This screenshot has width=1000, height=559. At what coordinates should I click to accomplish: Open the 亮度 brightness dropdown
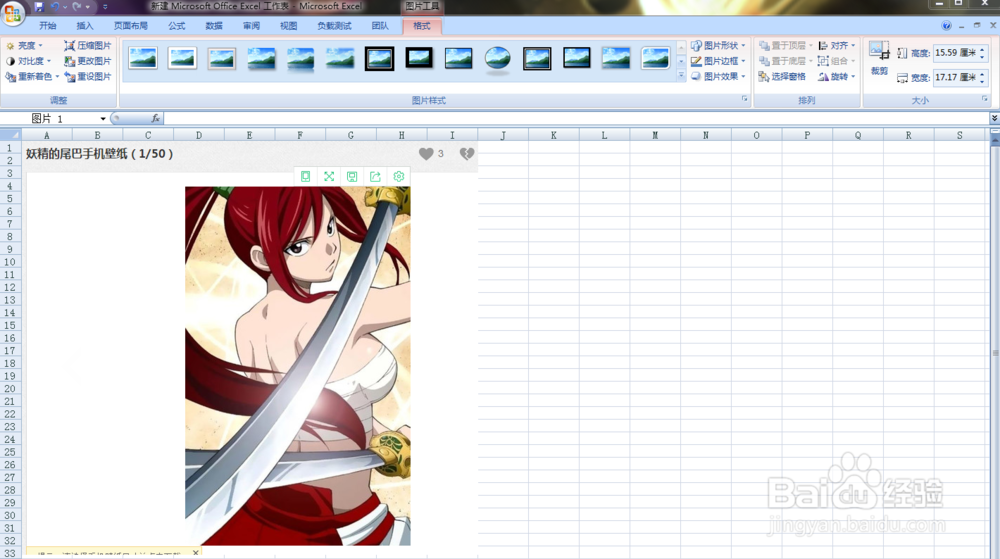pyautogui.click(x=24, y=46)
